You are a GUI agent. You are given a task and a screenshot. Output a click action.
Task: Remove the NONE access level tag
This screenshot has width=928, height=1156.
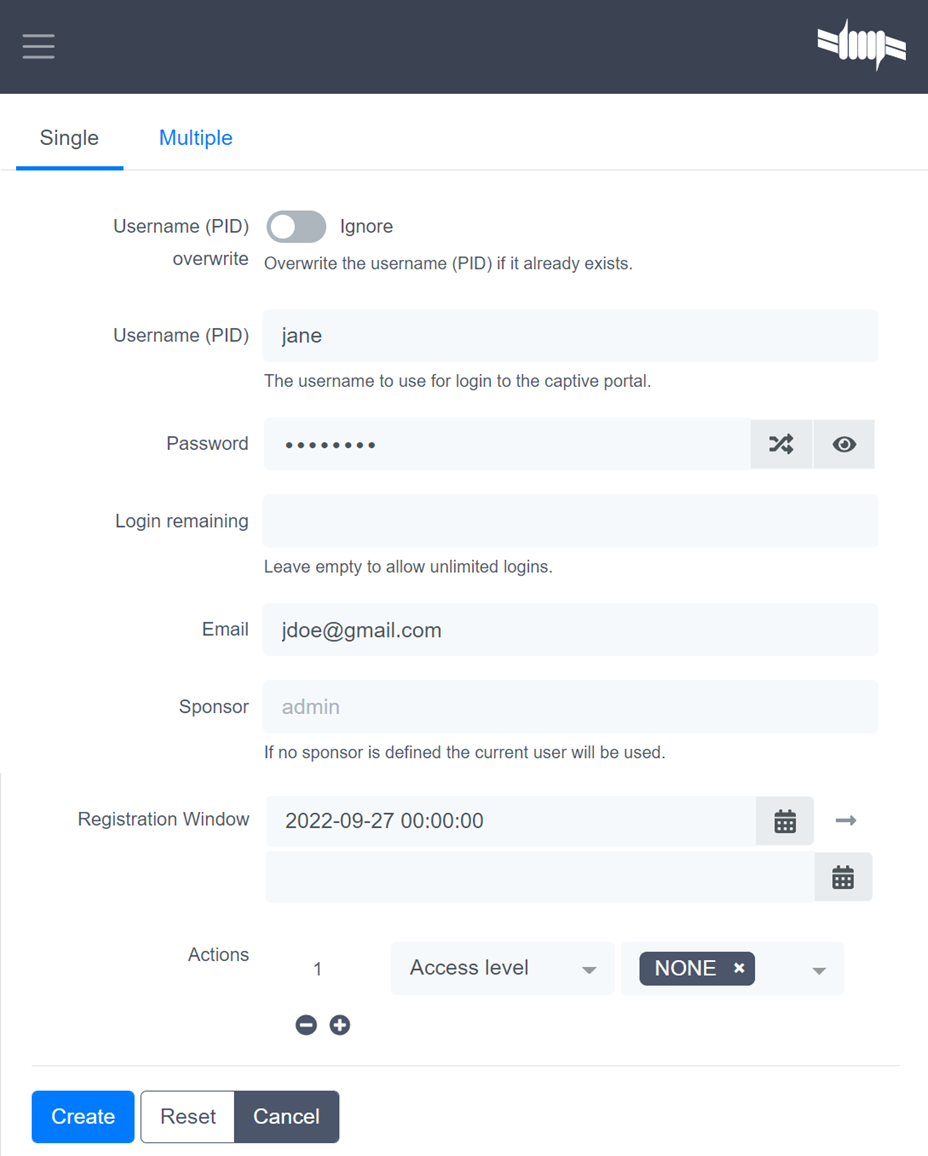739,968
